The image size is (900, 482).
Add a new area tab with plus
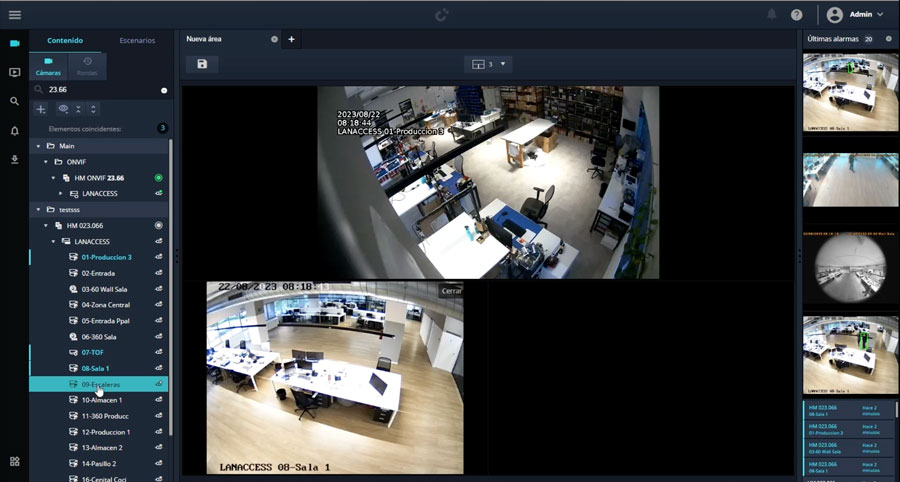click(x=291, y=39)
